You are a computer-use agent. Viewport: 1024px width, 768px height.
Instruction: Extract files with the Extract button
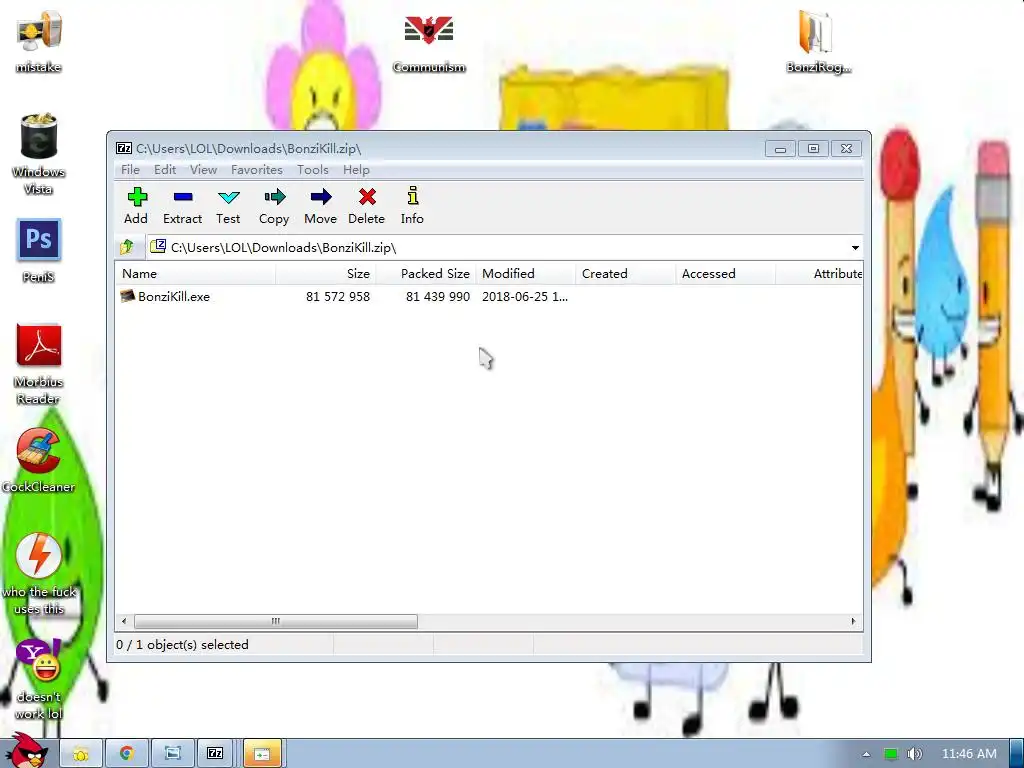click(x=182, y=206)
